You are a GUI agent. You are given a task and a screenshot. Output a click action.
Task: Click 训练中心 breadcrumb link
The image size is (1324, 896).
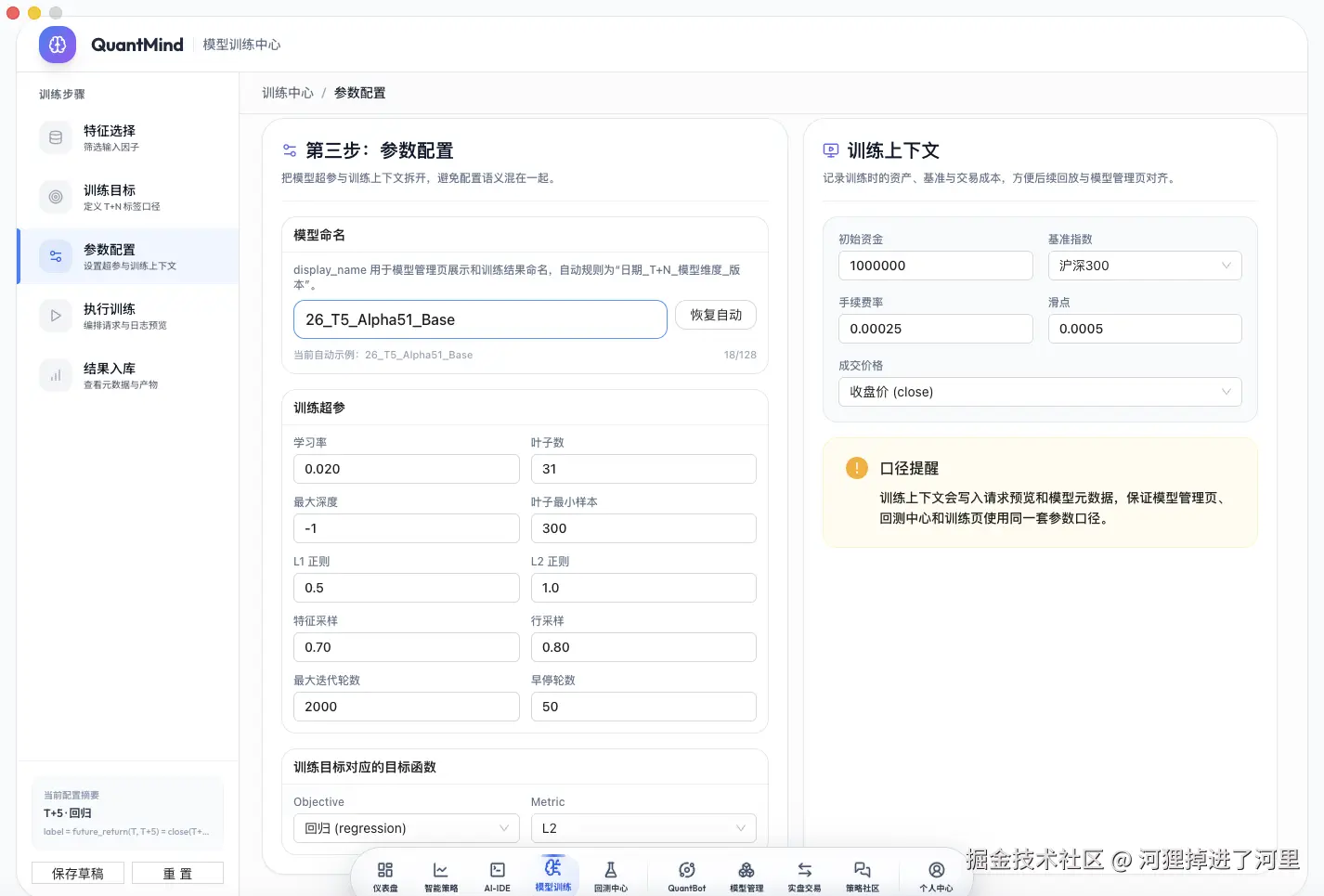(x=288, y=93)
